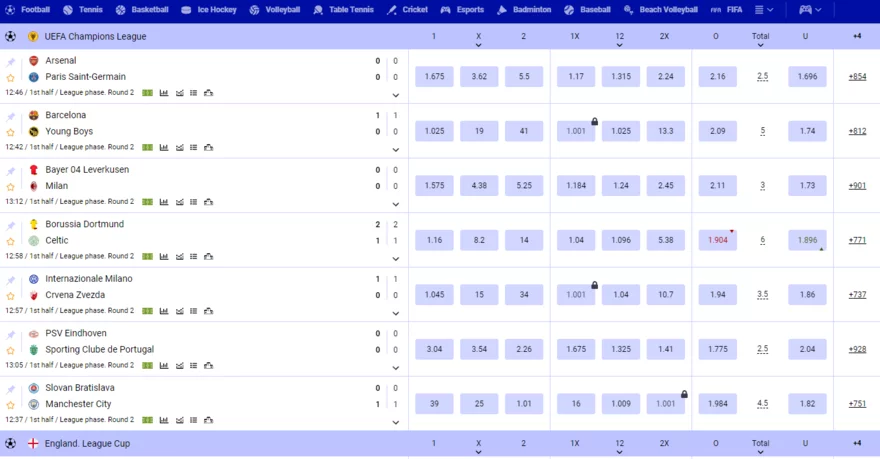Open the +854 more markets link

pyautogui.click(x=857, y=77)
